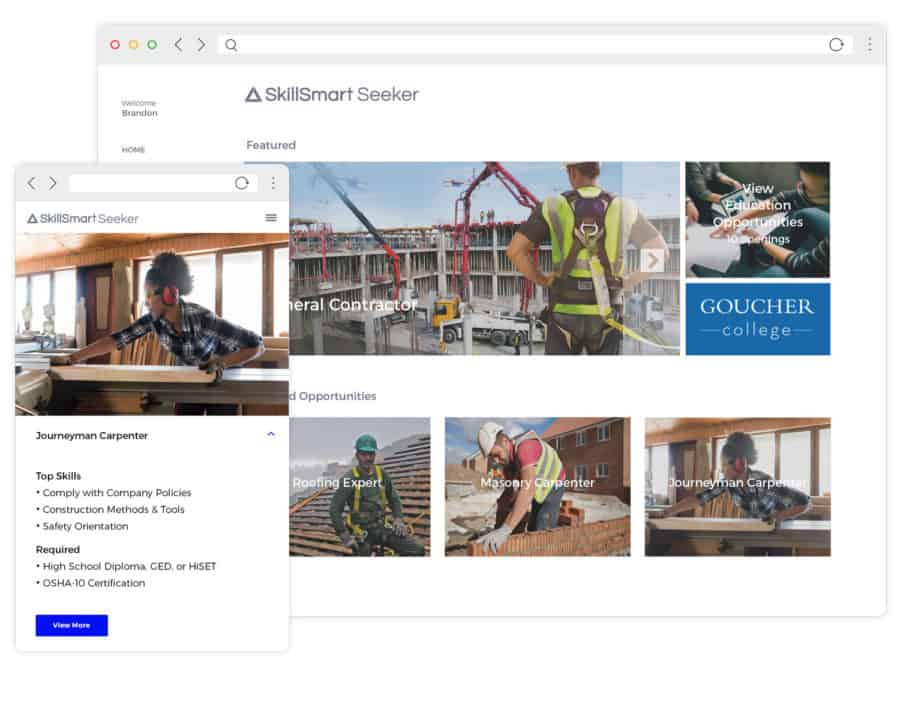Screen dimensions: 900x701
Task: Select the Roofing Expert opportunity card
Action: pyautogui.click(x=360, y=487)
